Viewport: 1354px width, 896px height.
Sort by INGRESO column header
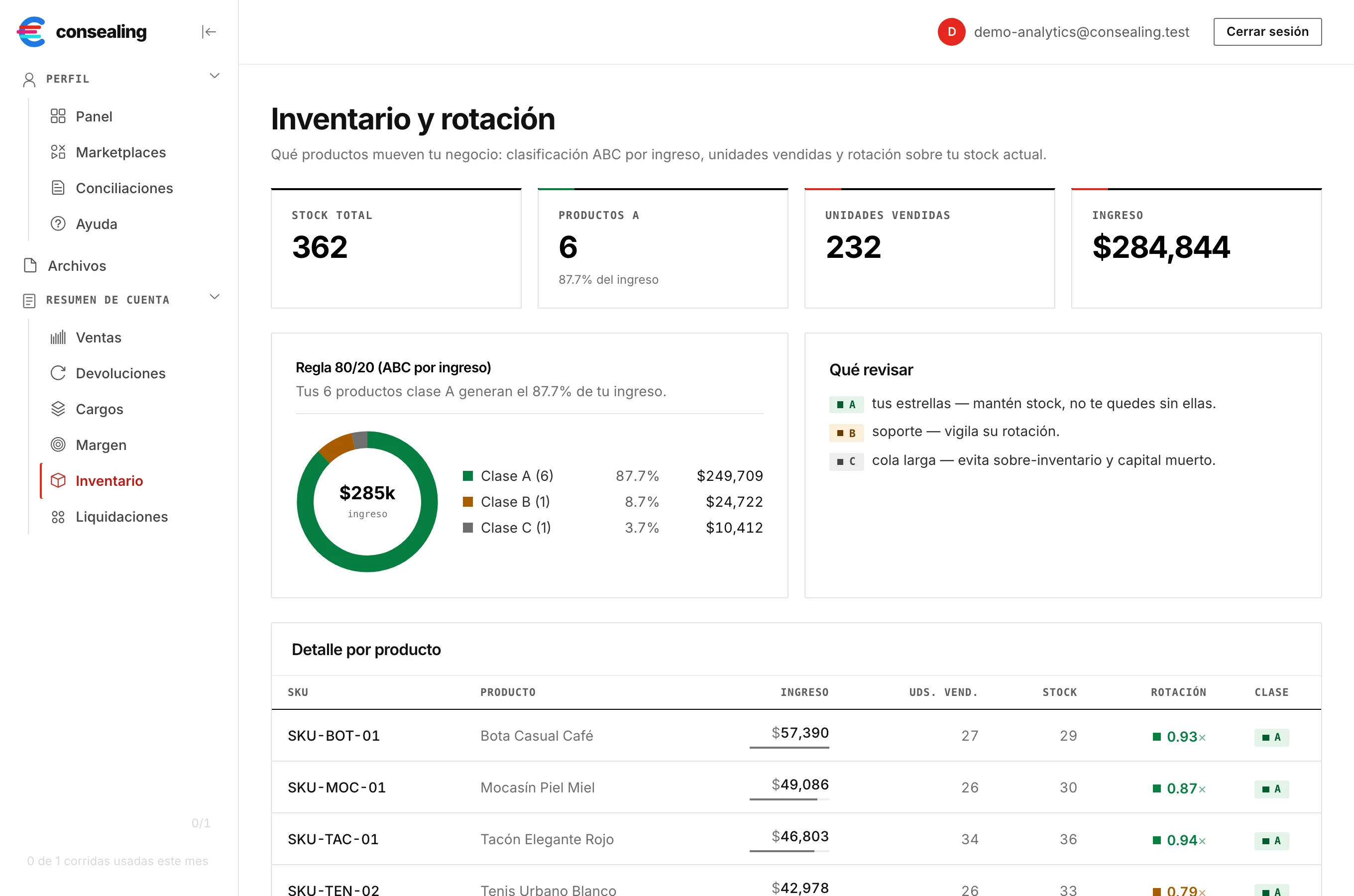pos(804,692)
